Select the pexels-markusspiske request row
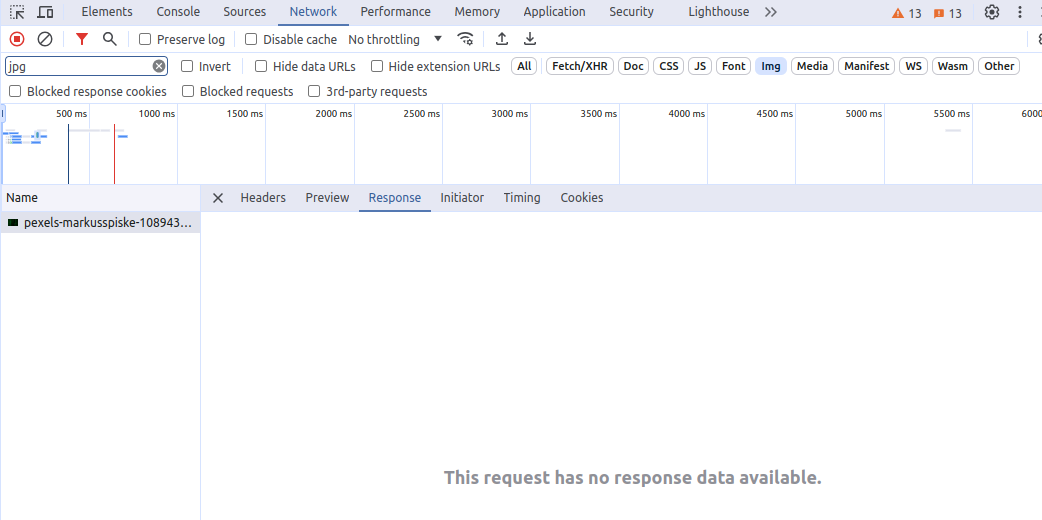Image resolution: width=1042 pixels, height=520 pixels. 100,223
